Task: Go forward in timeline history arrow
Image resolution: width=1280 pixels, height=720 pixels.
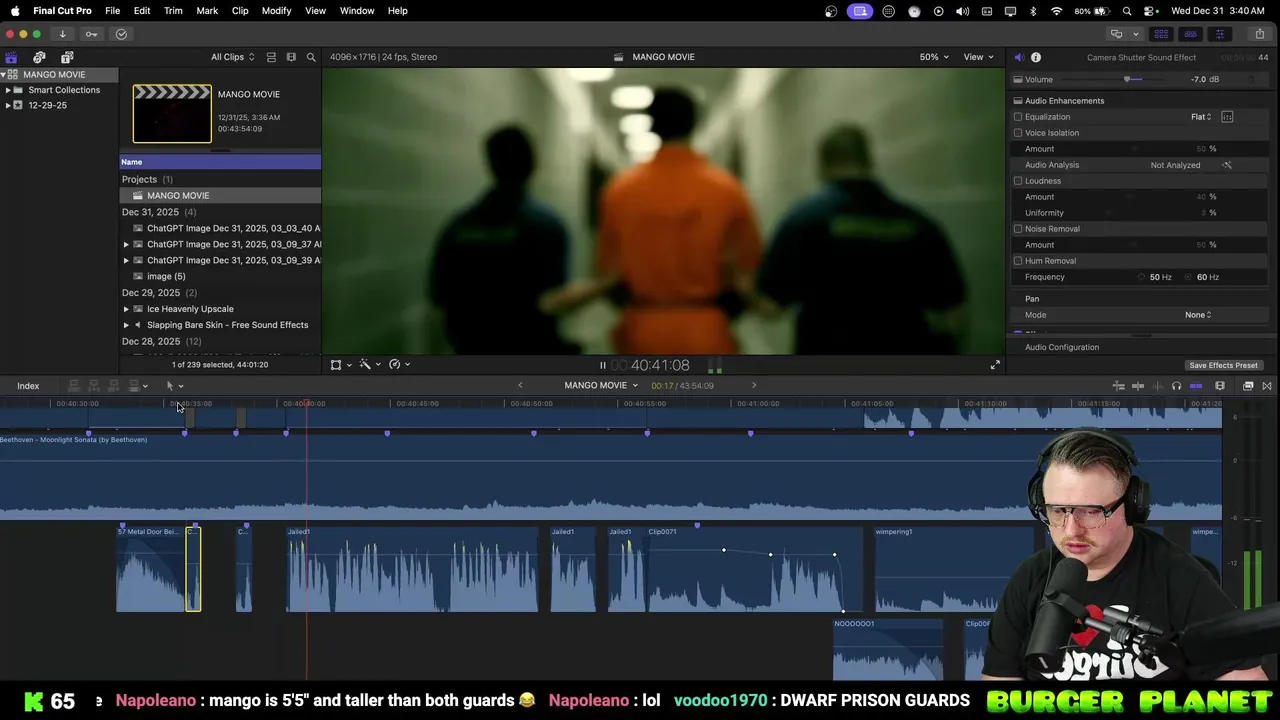Action: (x=754, y=385)
